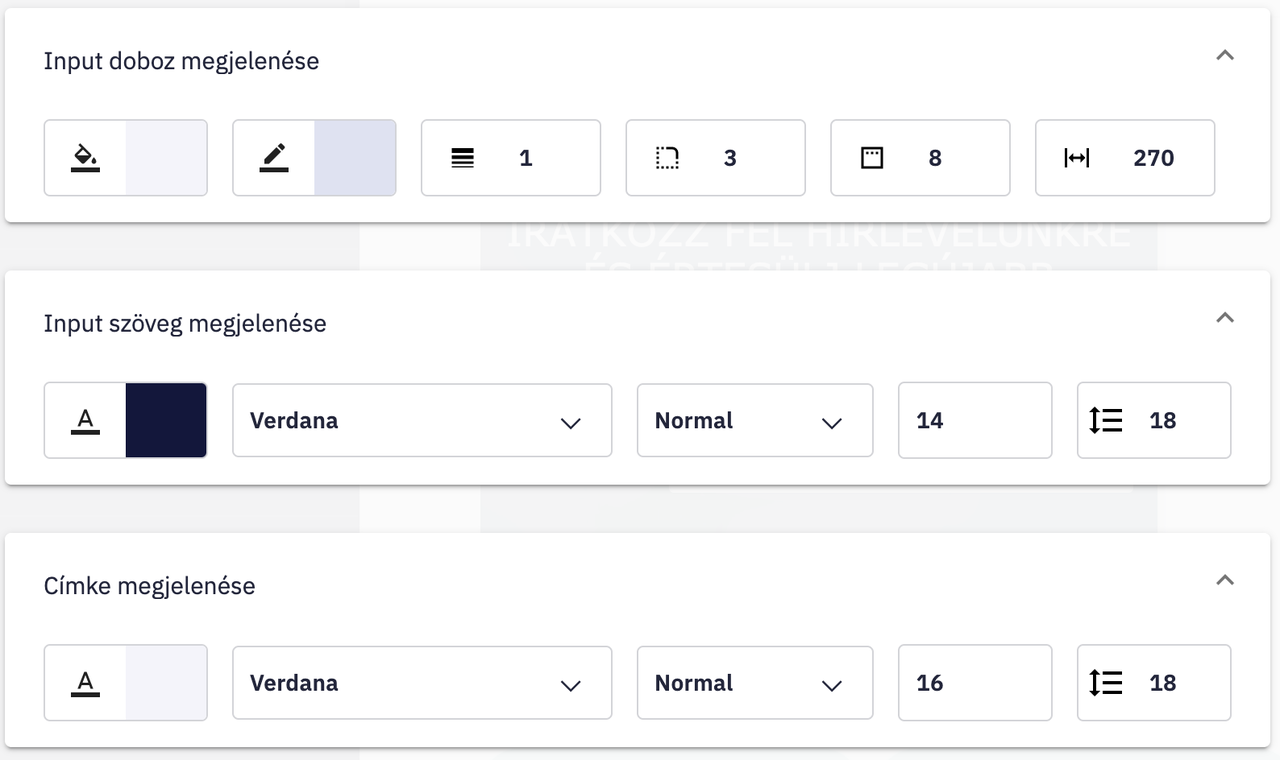Click the corner radius dashed square icon
Screen dimensions: 1280x761
[x=667, y=158]
